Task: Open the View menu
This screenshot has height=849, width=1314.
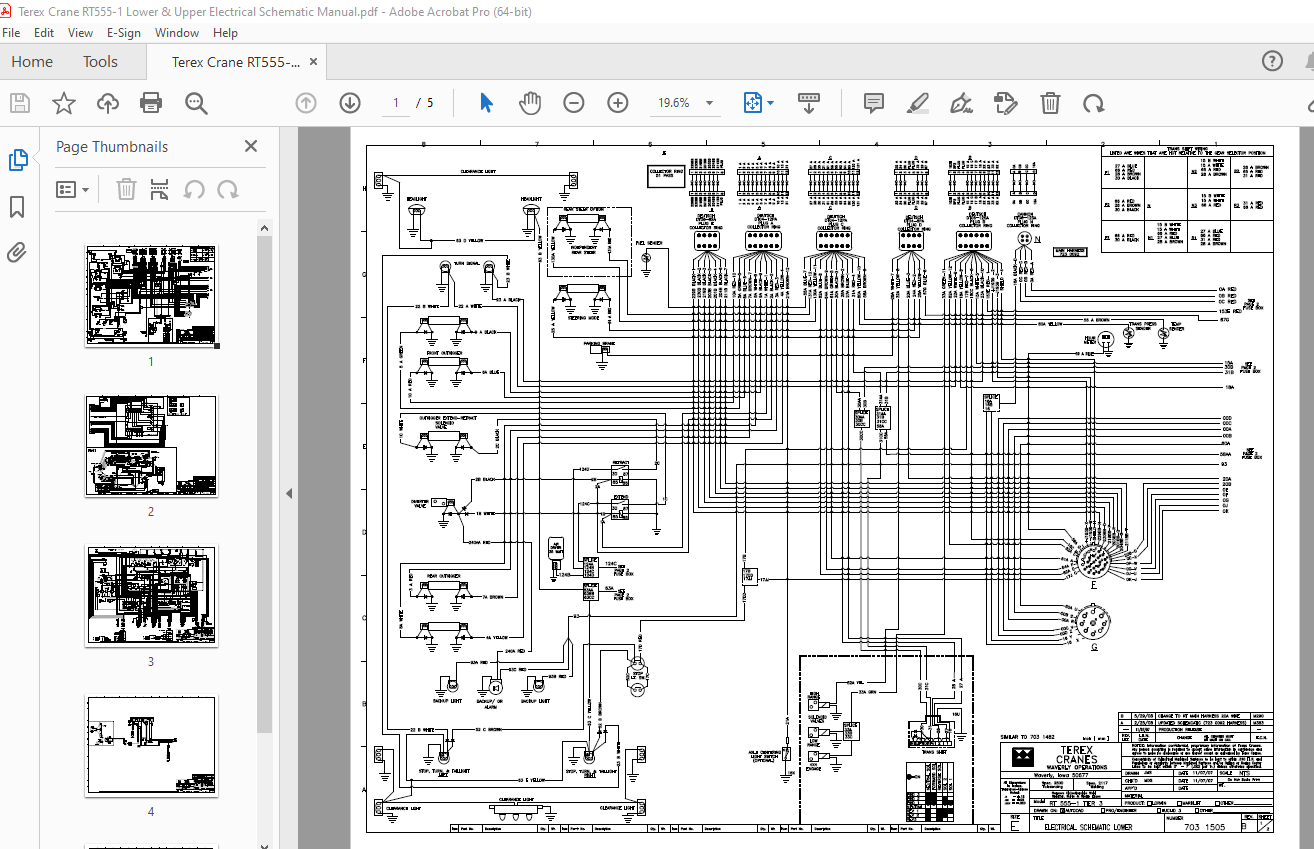Action: pos(81,32)
